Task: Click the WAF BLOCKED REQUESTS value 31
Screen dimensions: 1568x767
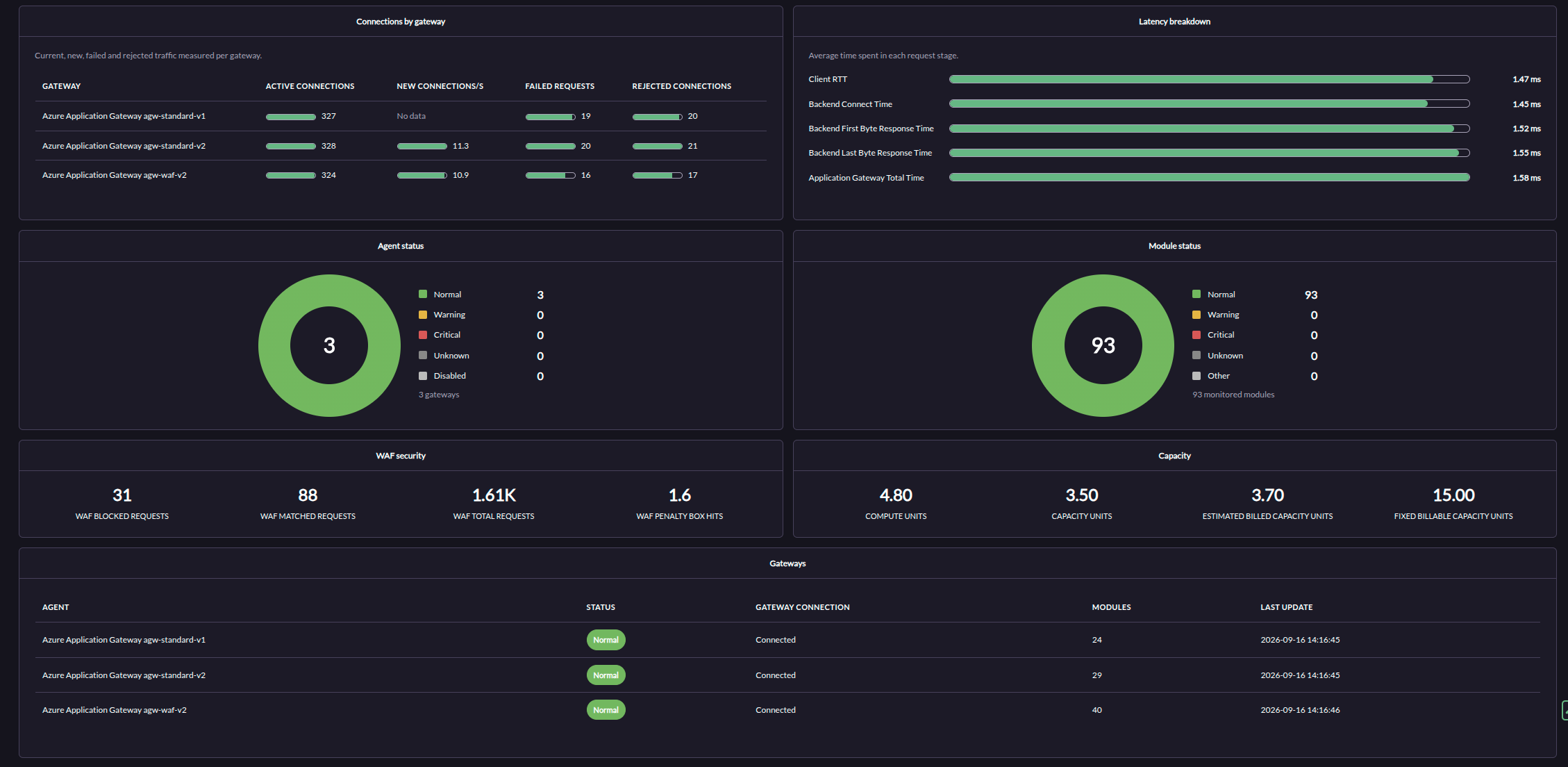Action: click(x=122, y=495)
